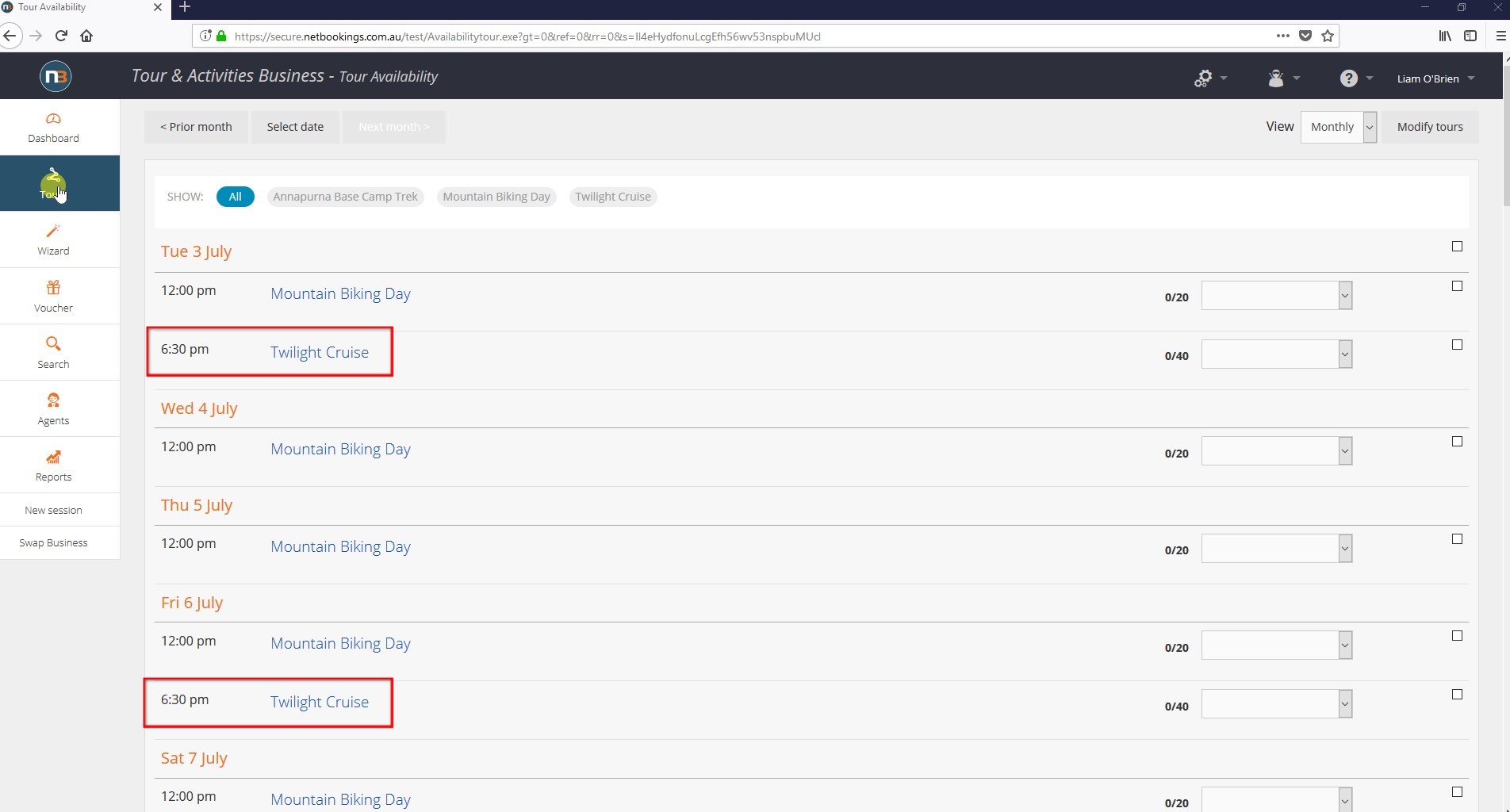Go to browser home page
The height and width of the screenshot is (812, 1510).
(86, 36)
